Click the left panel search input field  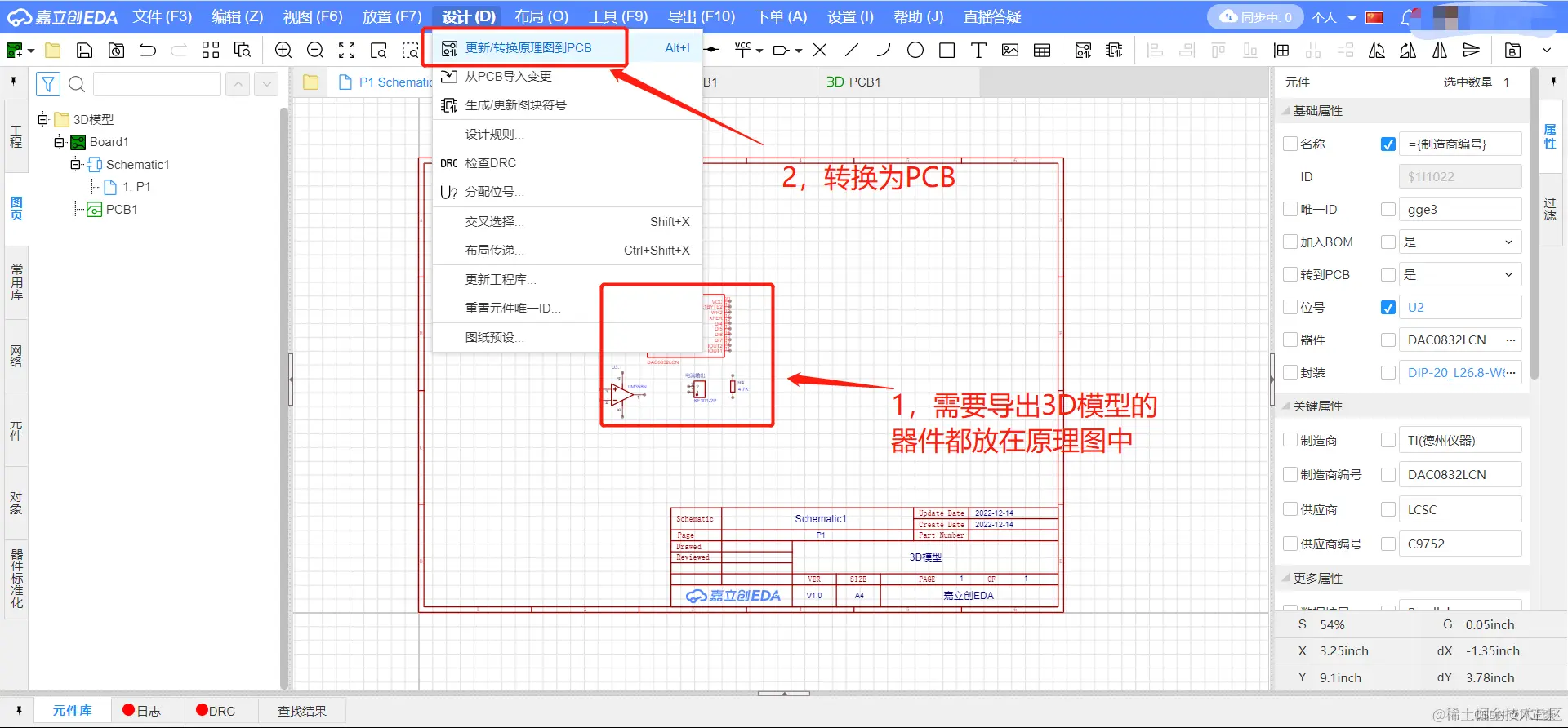[157, 84]
